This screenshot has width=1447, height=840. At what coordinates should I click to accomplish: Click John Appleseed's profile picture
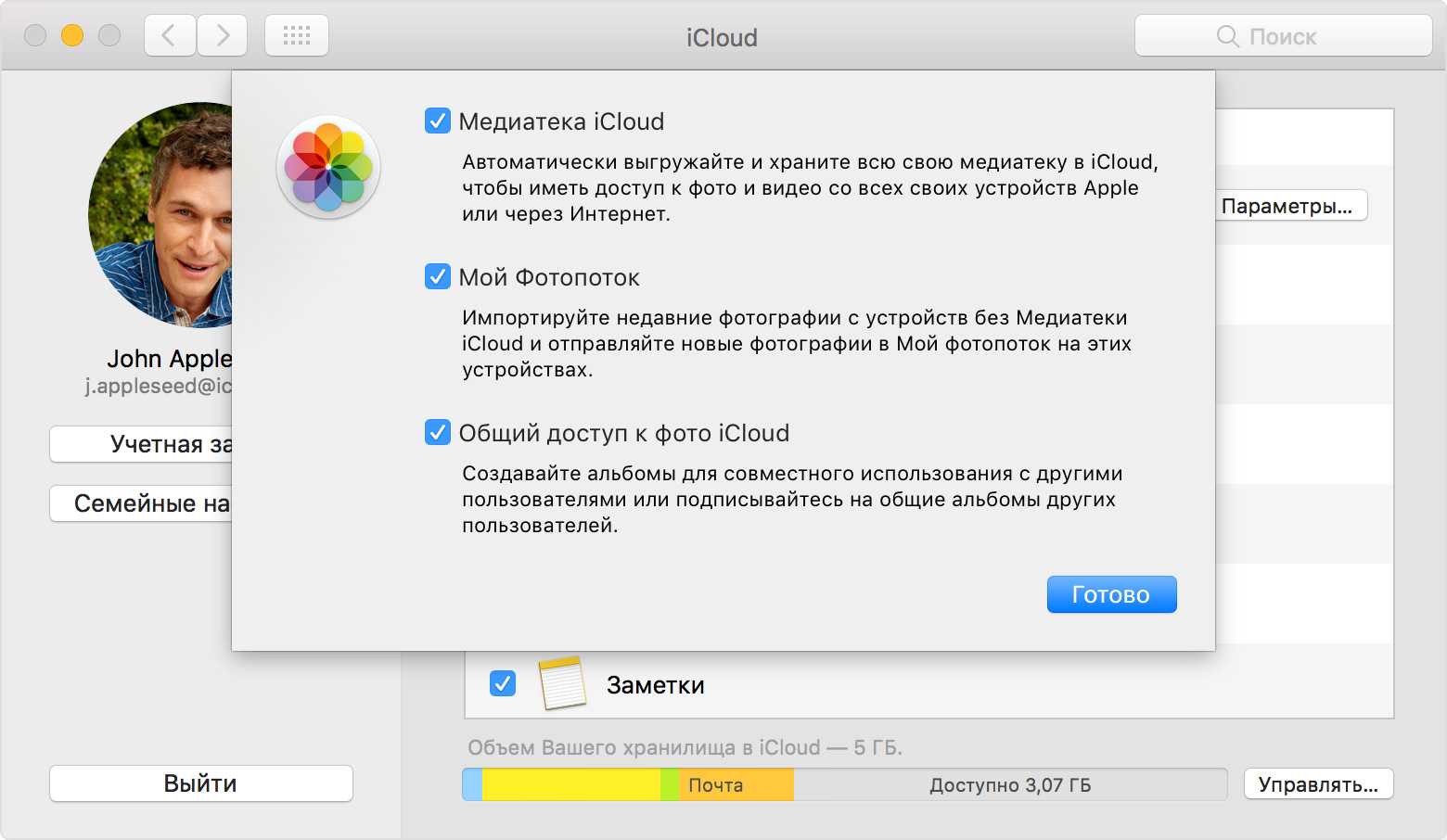point(160,215)
